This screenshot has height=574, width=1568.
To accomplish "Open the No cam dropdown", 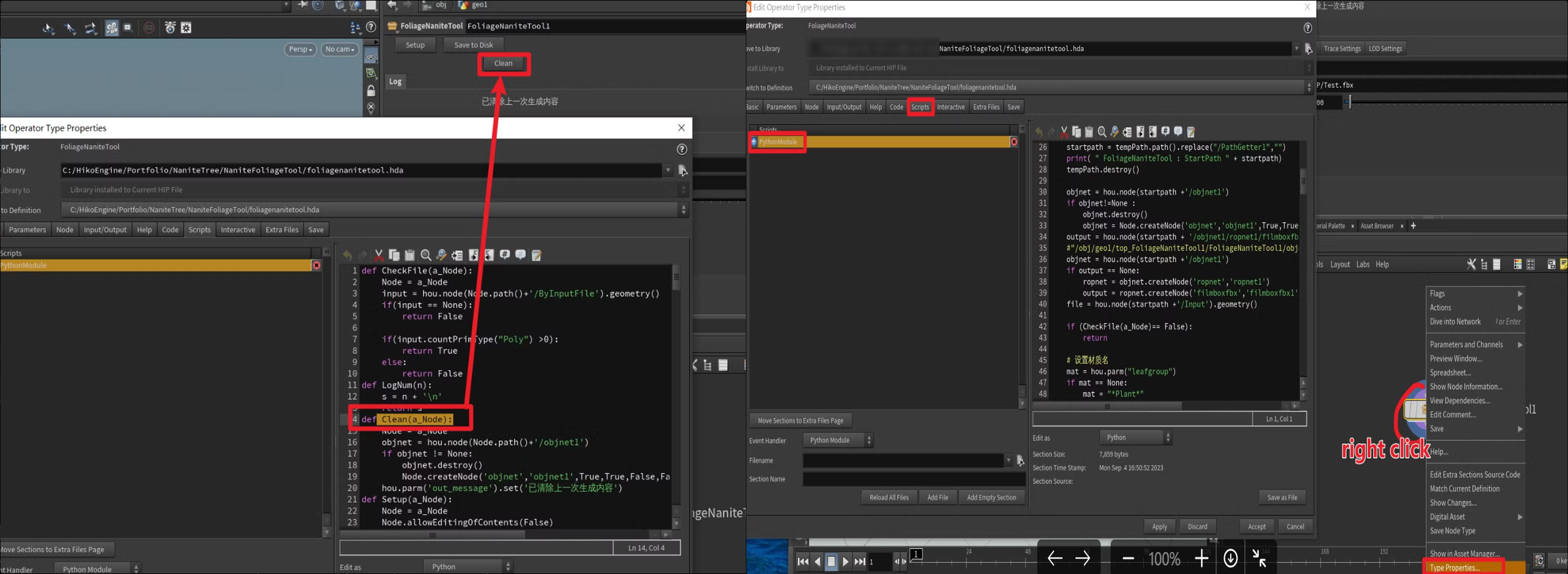I will (340, 49).
